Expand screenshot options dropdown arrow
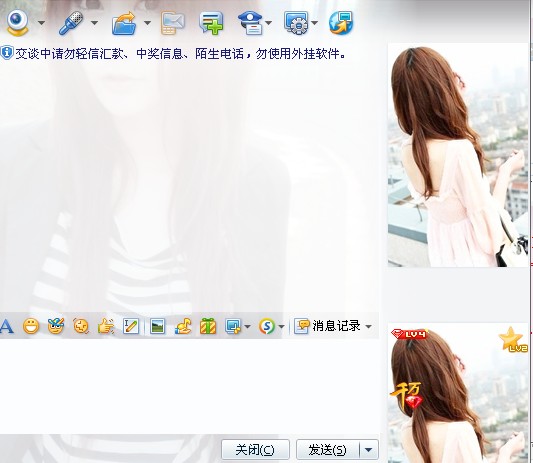The height and width of the screenshot is (463, 533). point(247,327)
